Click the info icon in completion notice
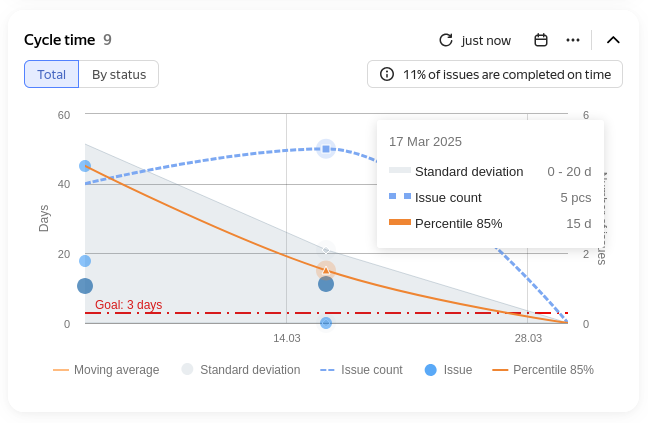This screenshot has width=648, height=423. [x=387, y=74]
